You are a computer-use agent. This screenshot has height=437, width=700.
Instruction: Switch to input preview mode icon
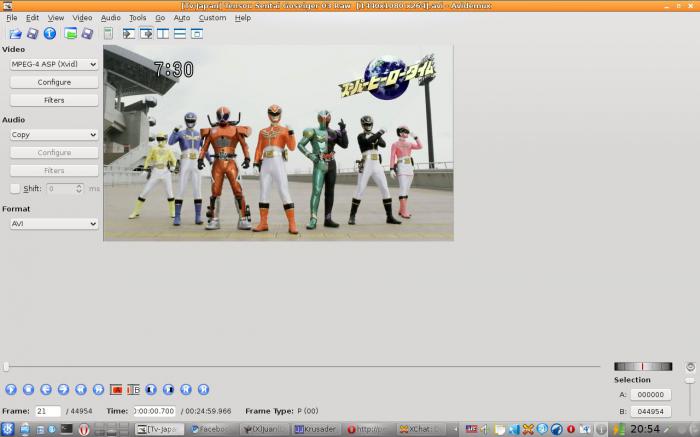click(129, 33)
